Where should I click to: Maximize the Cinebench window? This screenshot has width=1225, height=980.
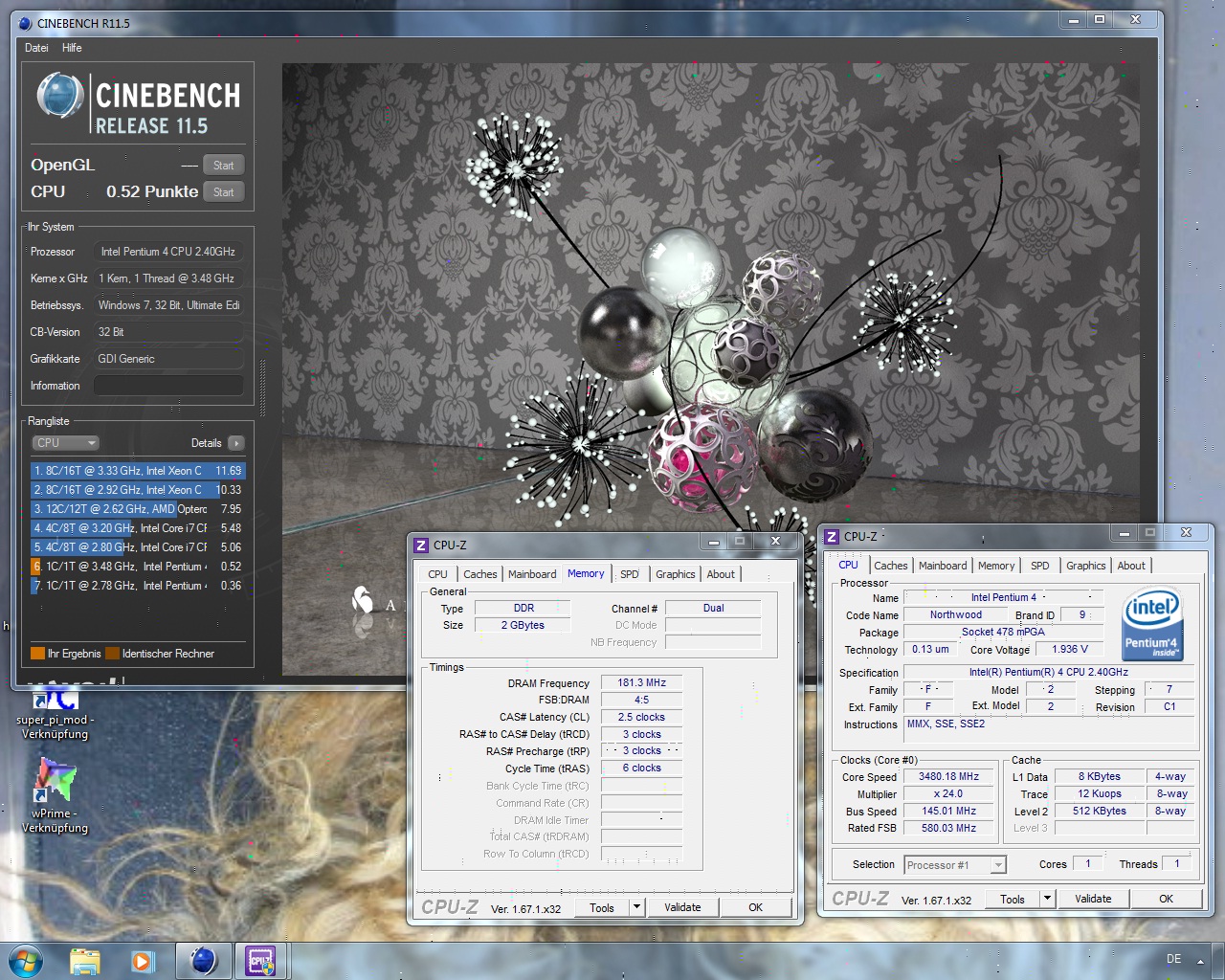[1100, 20]
